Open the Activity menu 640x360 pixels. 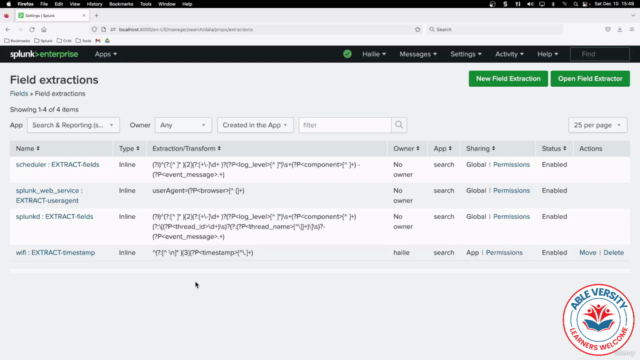(x=509, y=54)
